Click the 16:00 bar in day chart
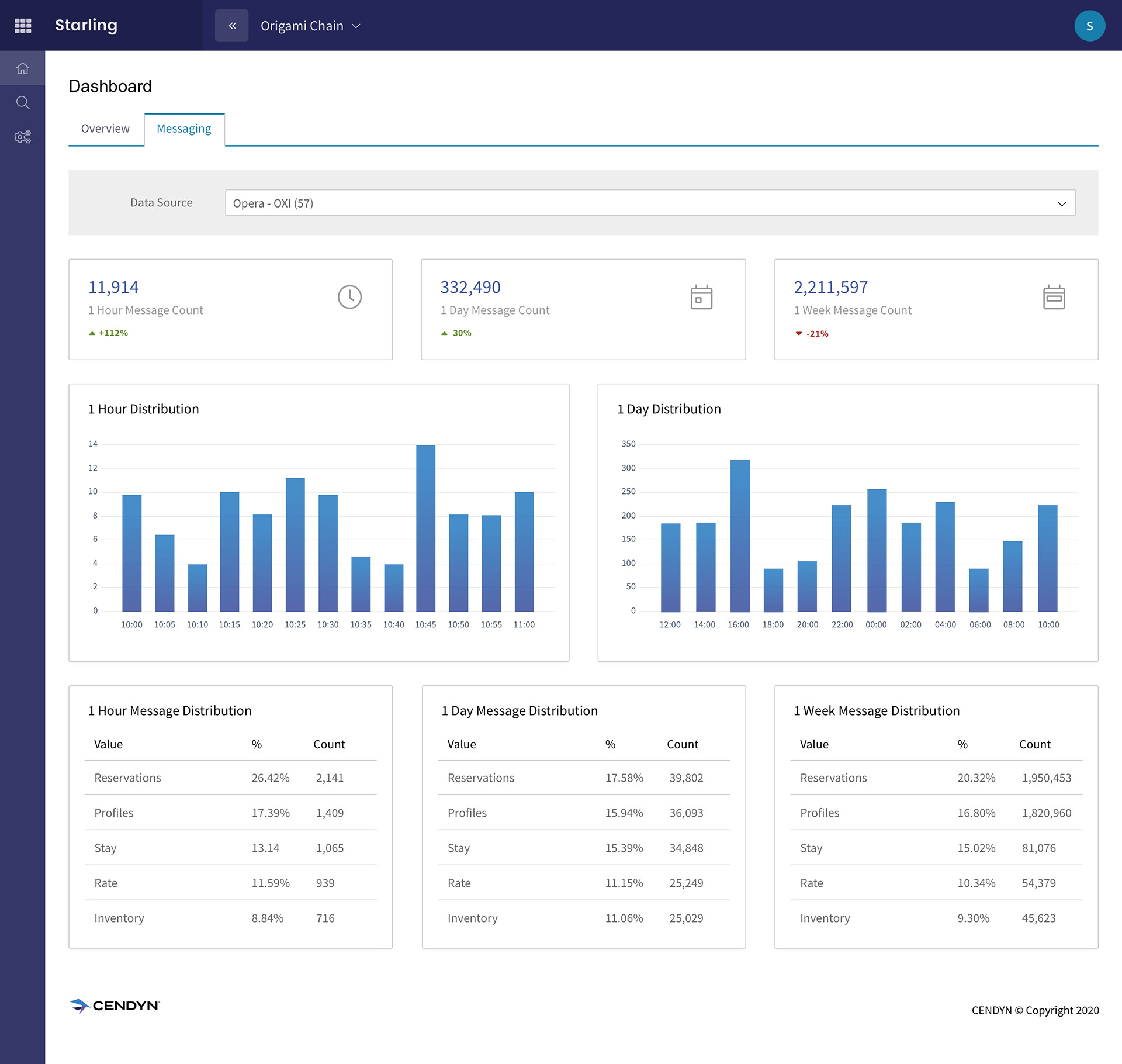Image resolution: width=1122 pixels, height=1064 pixels. (739, 535)
